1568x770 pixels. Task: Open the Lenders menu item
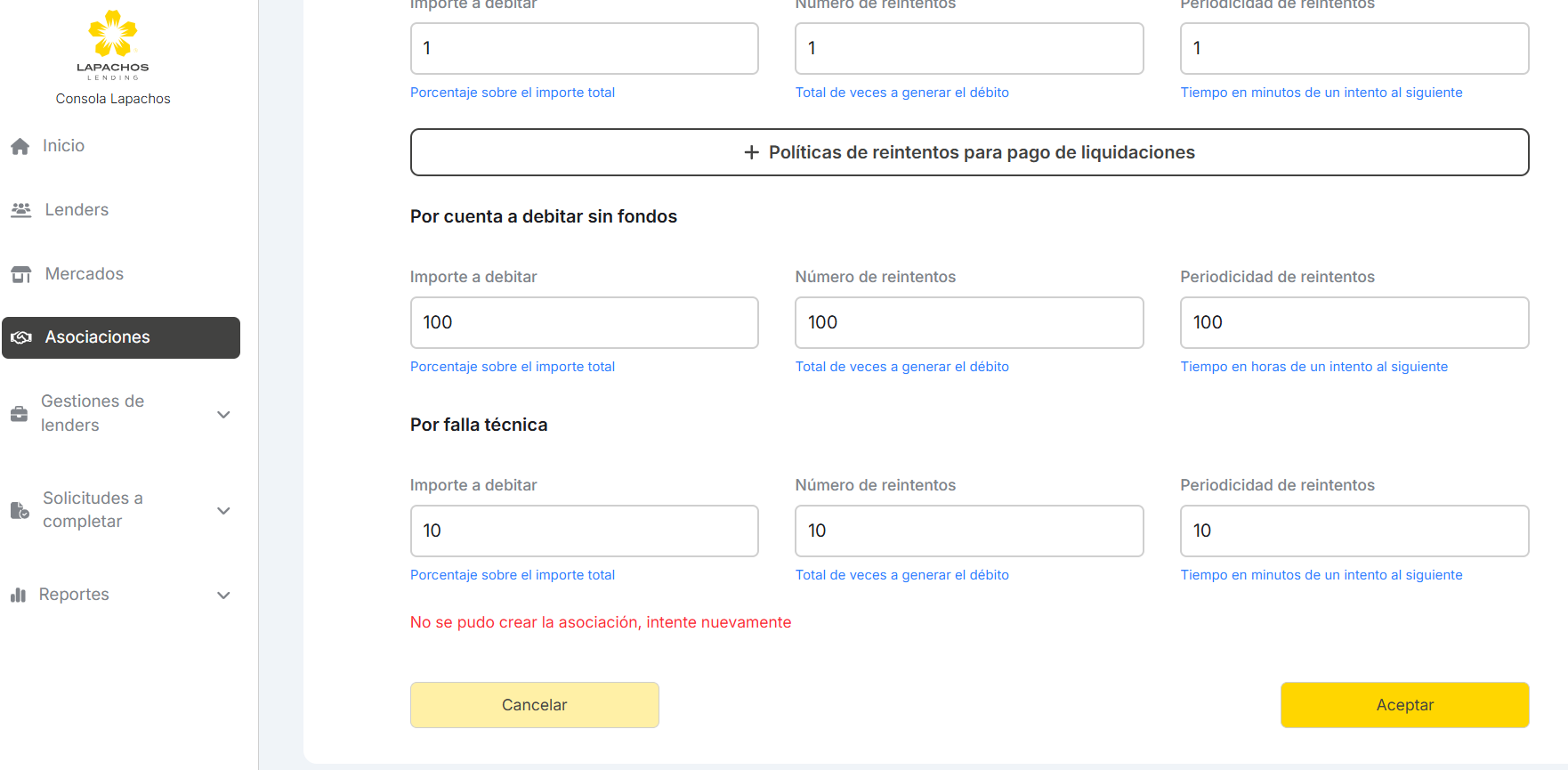tap(77, 210)
